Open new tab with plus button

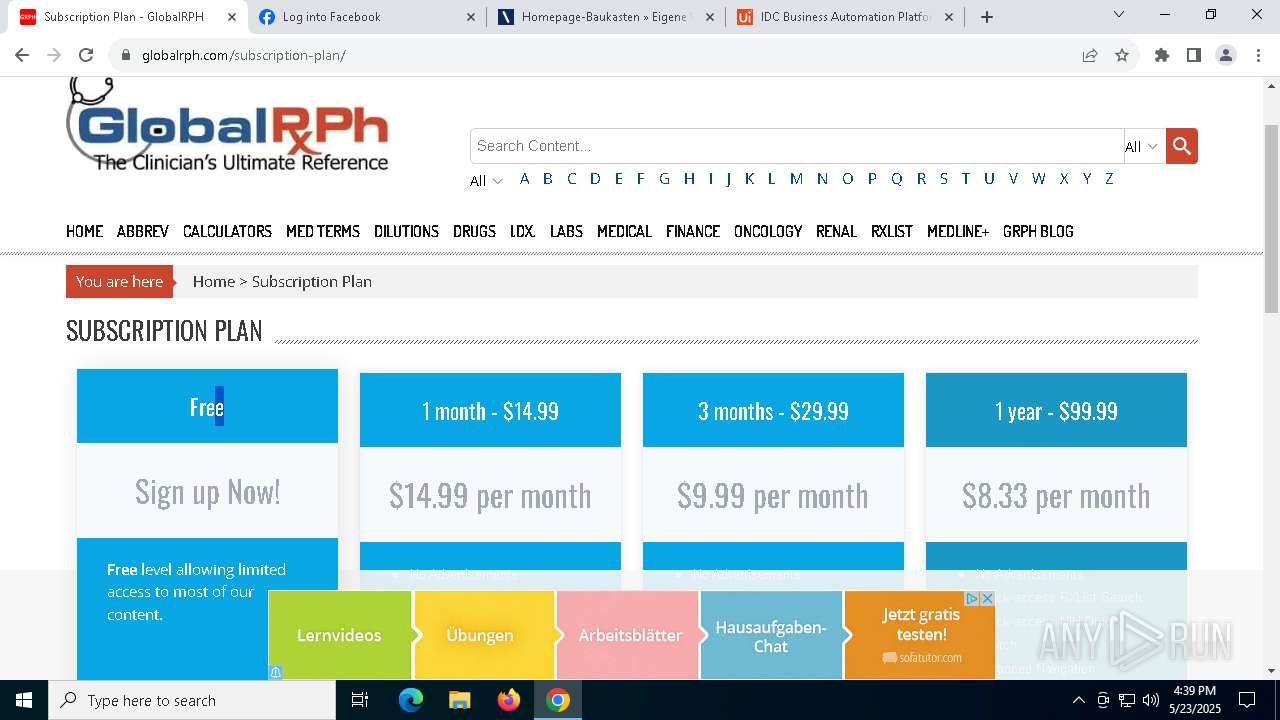(987, 17)
